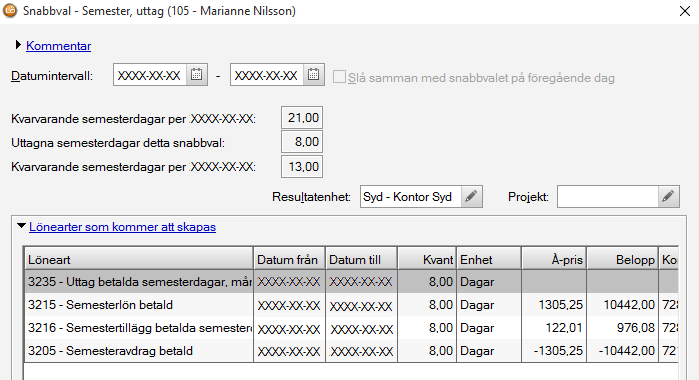Select the Syd - Kontor Syd field
The height and width of the screenshot is (380, 699).
411,197
